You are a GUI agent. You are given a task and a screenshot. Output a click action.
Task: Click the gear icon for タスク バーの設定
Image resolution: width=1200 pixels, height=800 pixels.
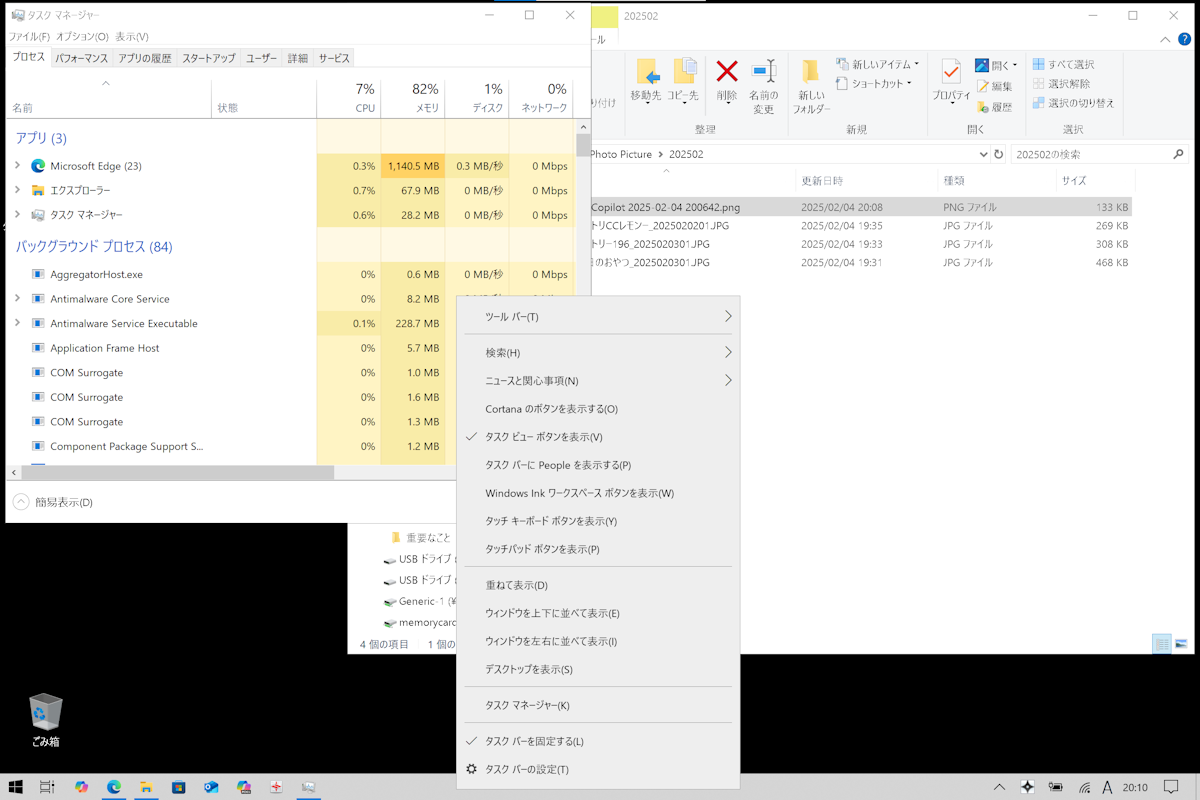coord(472,769)
